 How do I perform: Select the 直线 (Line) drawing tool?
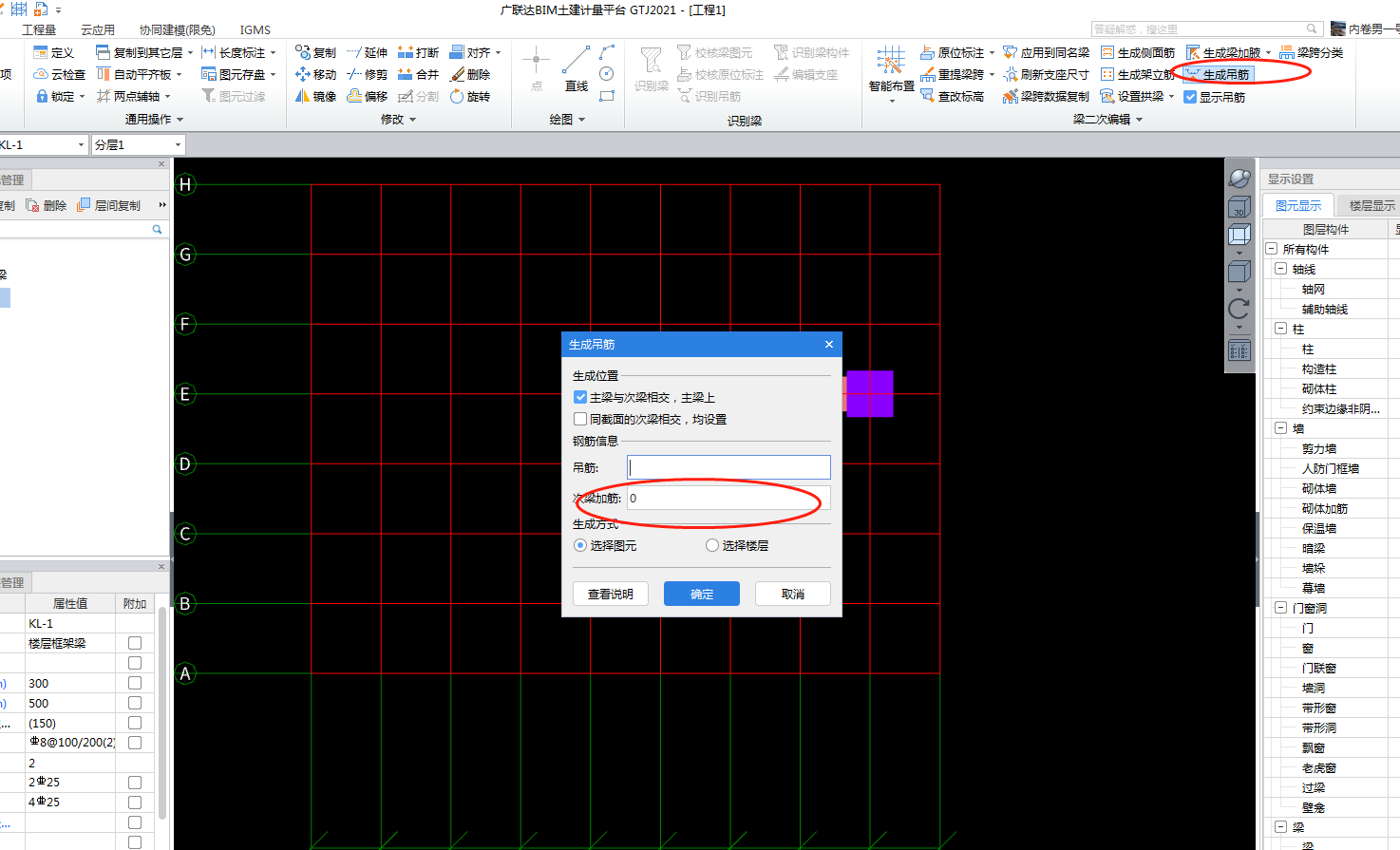click(x=576, y=69)
